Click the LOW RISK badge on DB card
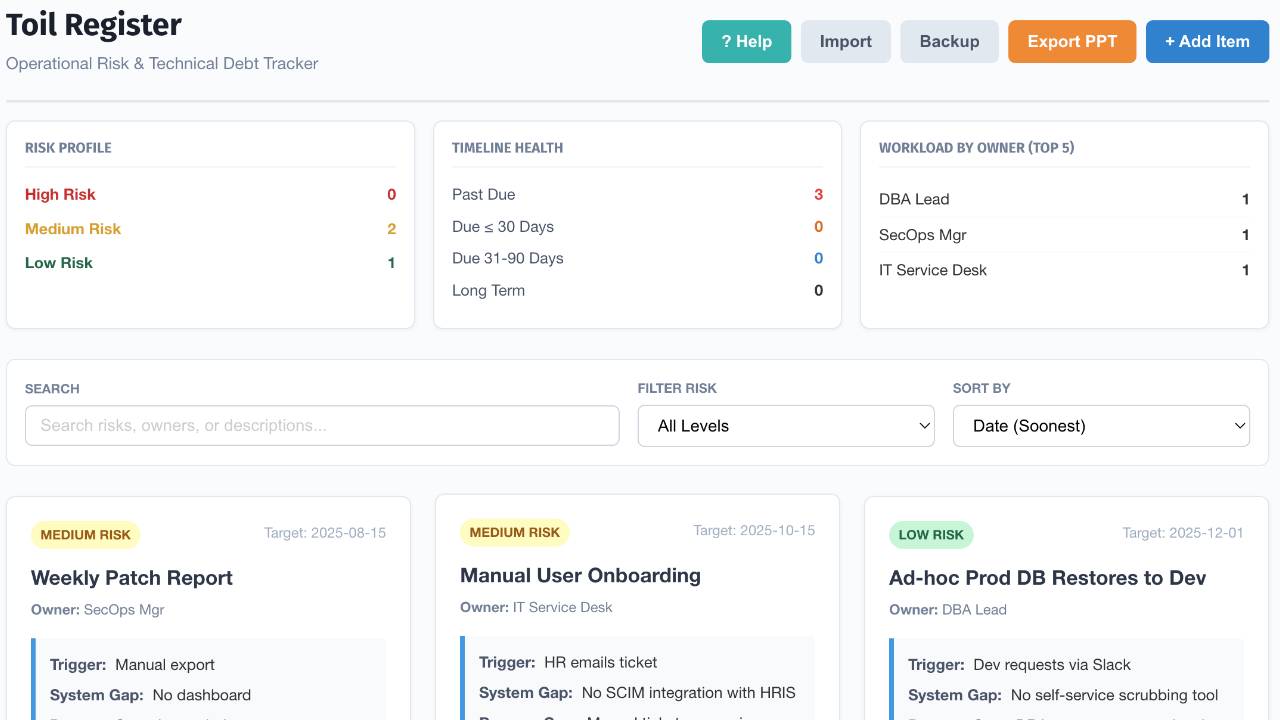 click(931, 534)
